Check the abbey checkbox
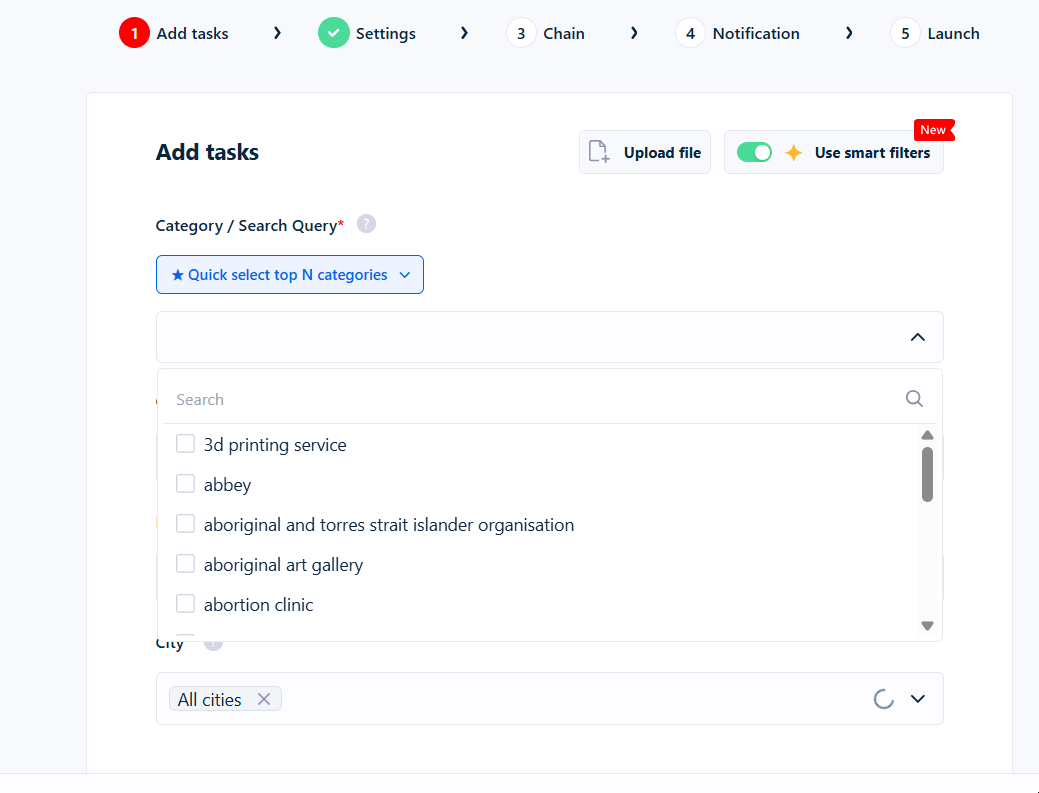 pos(186,484)
